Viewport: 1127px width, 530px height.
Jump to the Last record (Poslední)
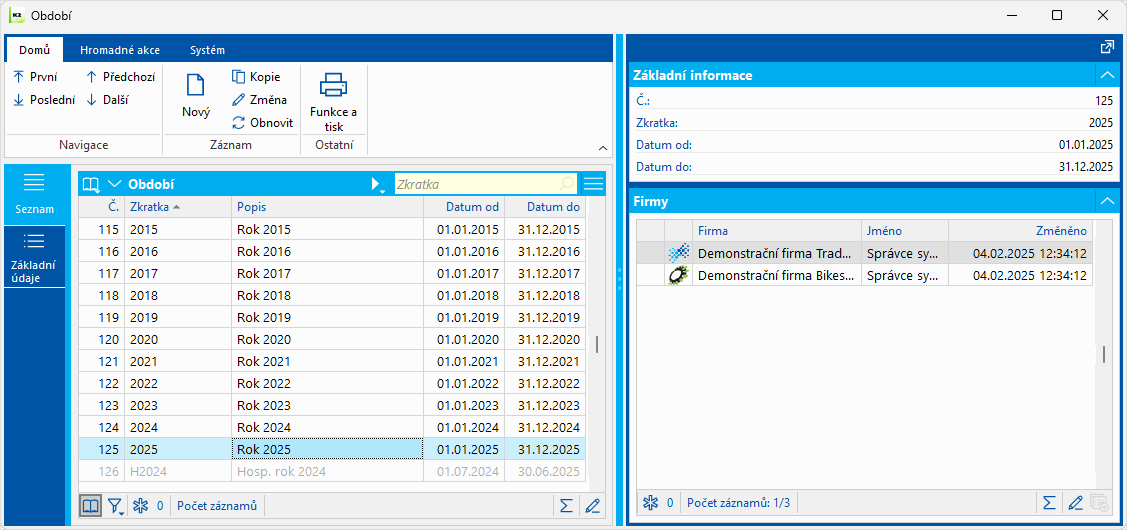[45, 100]
